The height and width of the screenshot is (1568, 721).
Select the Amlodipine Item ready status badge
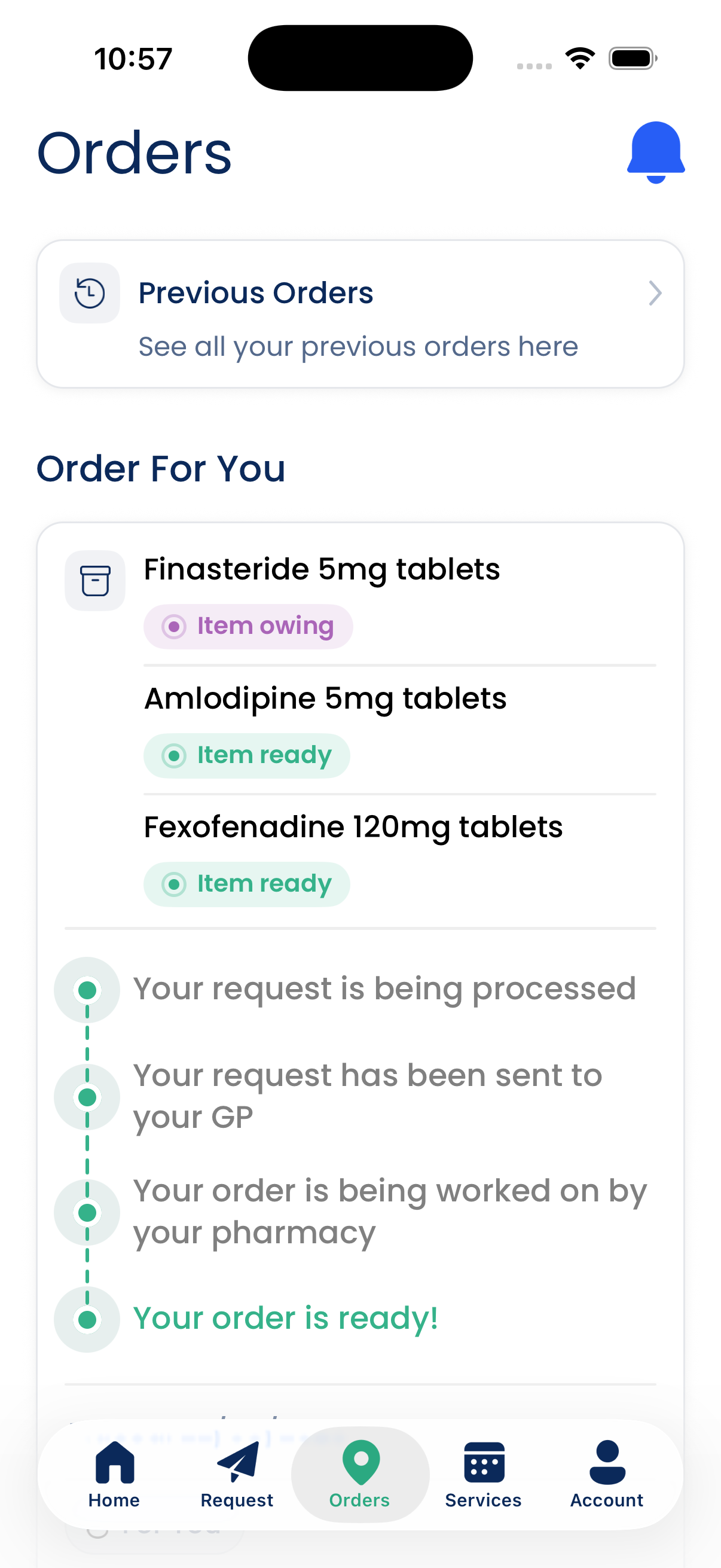pos(247,755)
